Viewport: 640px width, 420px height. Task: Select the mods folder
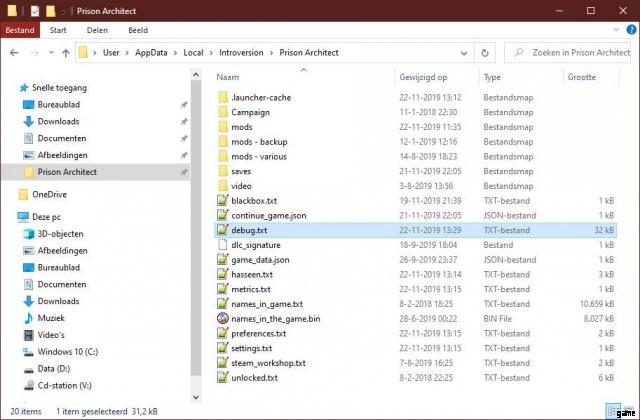pos(242,127)
